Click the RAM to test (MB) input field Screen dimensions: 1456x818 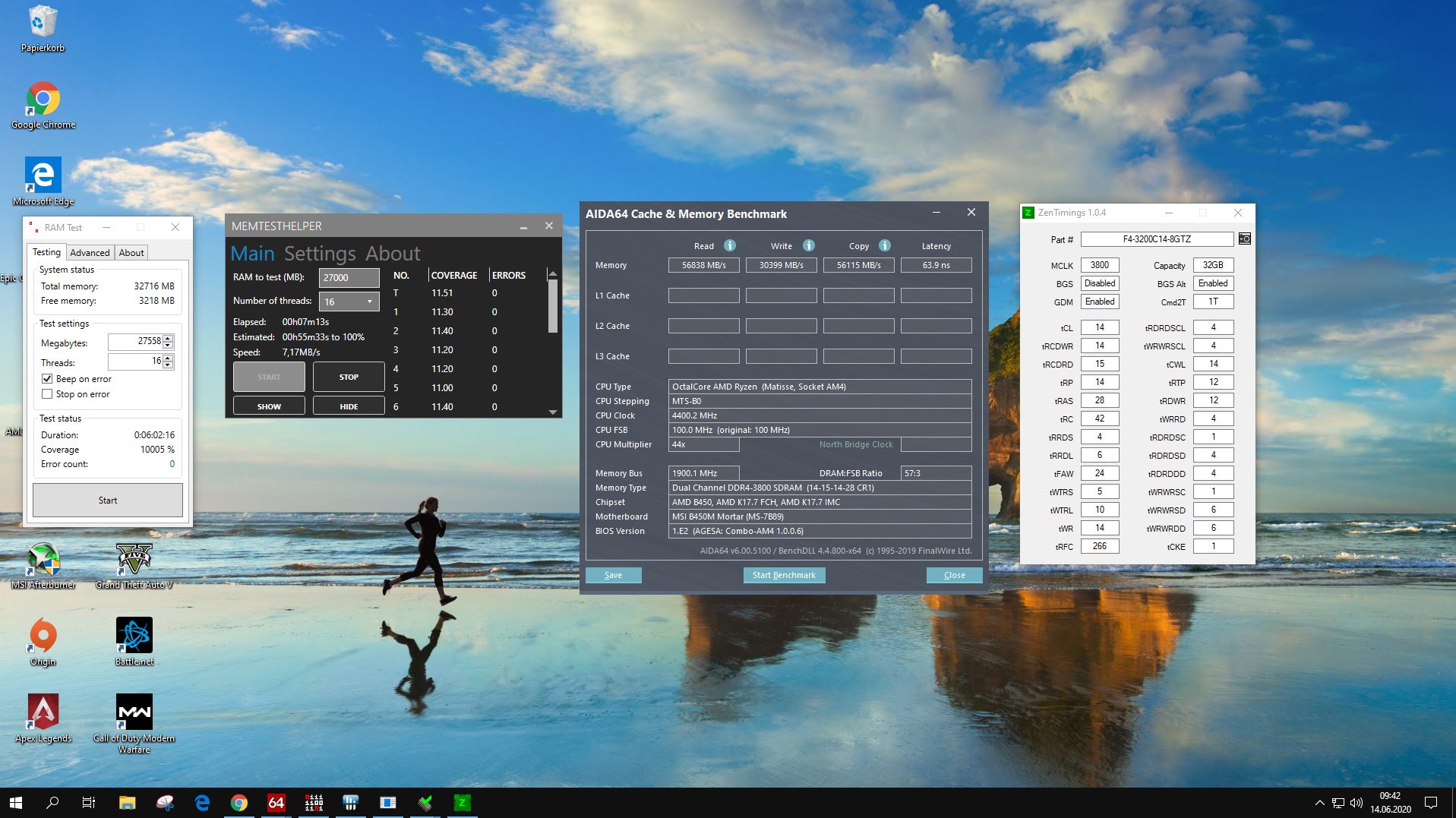pyautogui.click(x=349, y=278)
